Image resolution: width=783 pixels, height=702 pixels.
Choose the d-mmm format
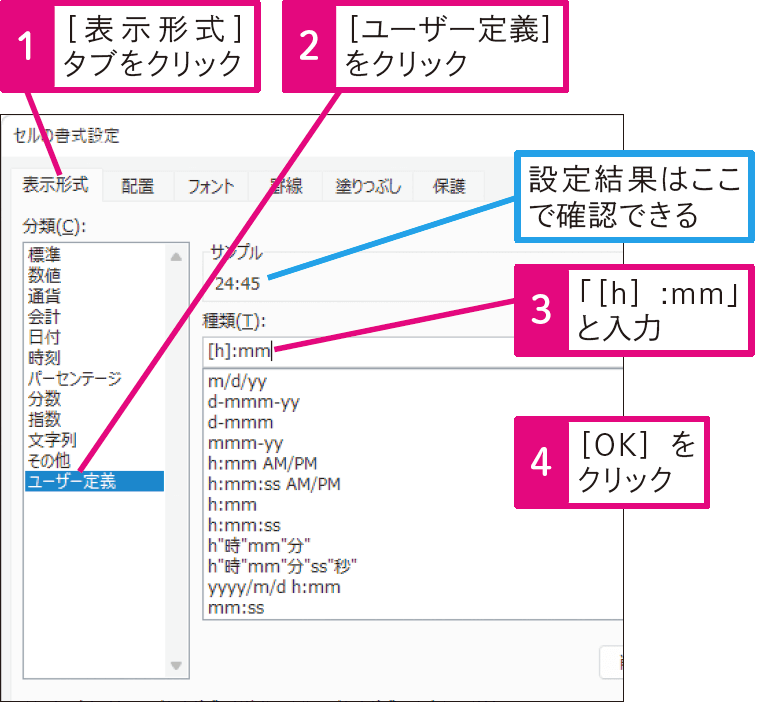pos(241,422)
